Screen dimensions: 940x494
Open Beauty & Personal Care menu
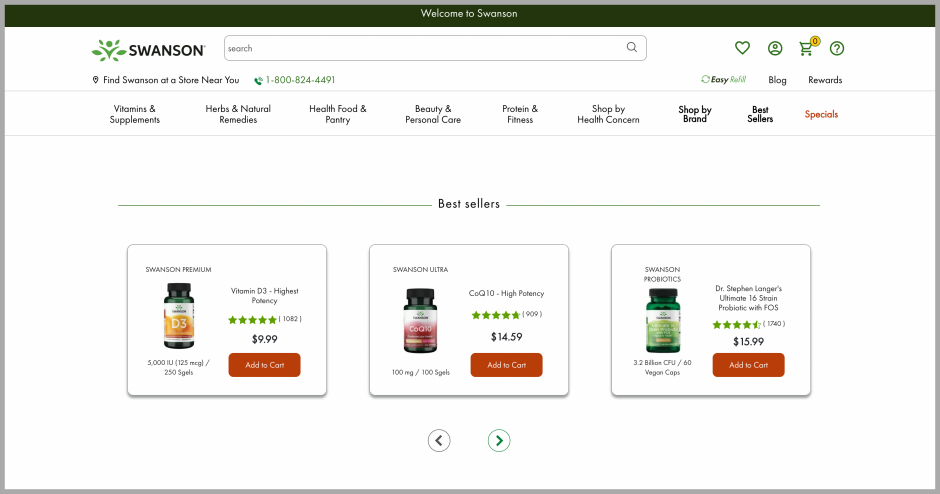tap(433, 114)
